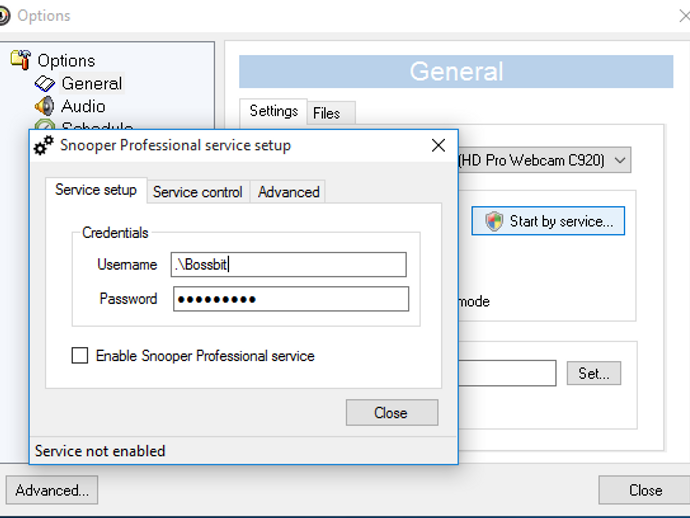The image size is (690, 518).
Task: Select General item in options tree
Action: (92, 83)
